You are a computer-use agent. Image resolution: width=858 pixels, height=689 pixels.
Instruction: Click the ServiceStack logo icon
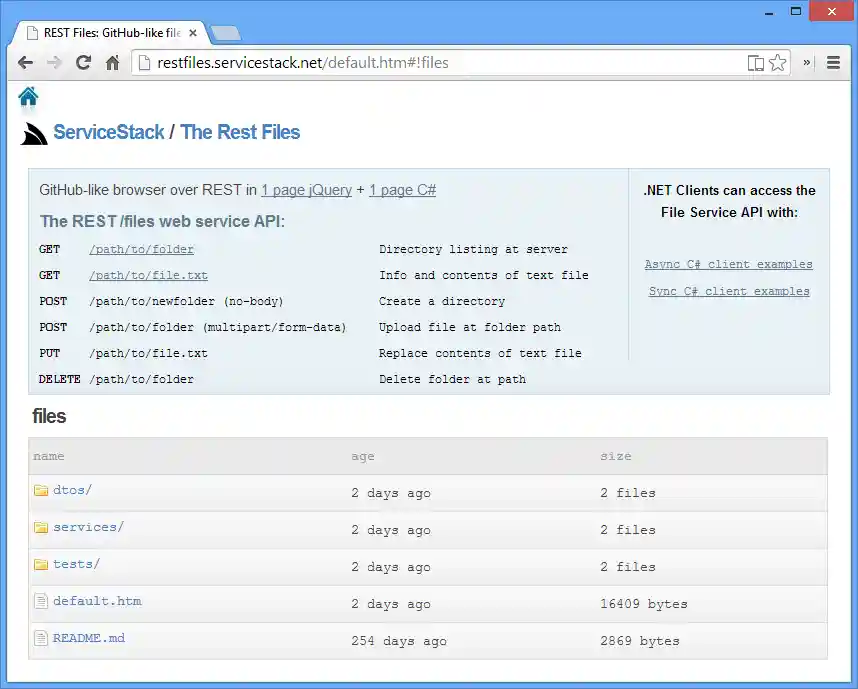tap(34, 133)
